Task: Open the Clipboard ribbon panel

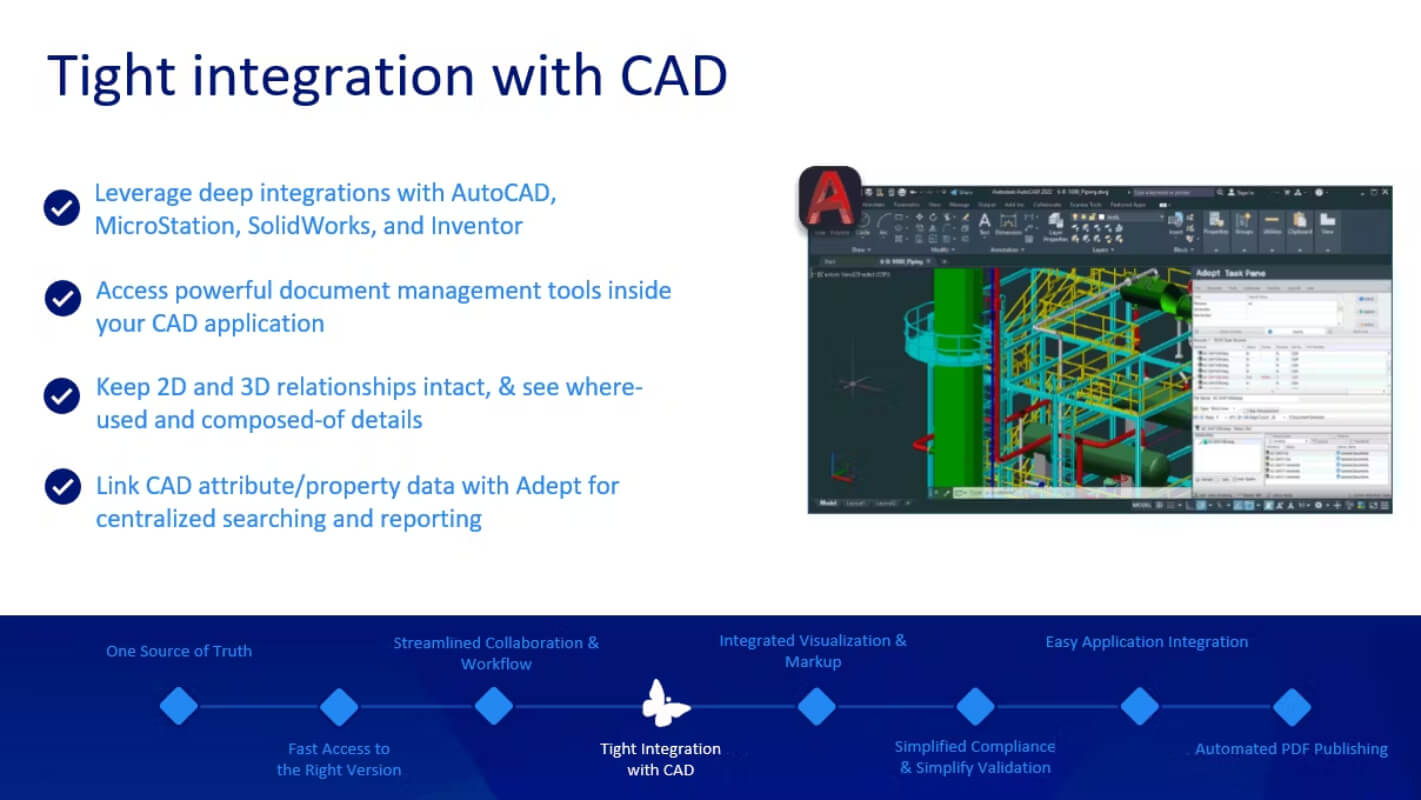Action: pos(1299,224)
